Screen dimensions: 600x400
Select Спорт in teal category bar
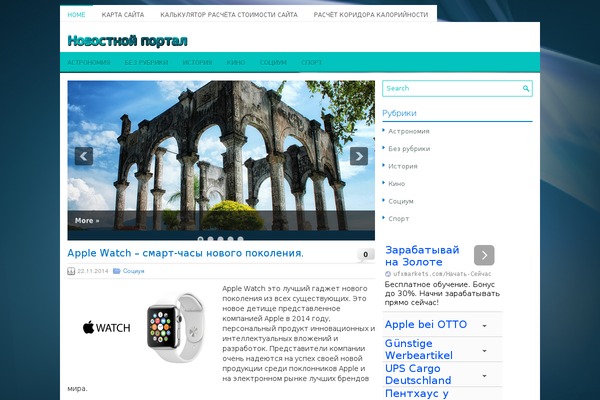311,62
